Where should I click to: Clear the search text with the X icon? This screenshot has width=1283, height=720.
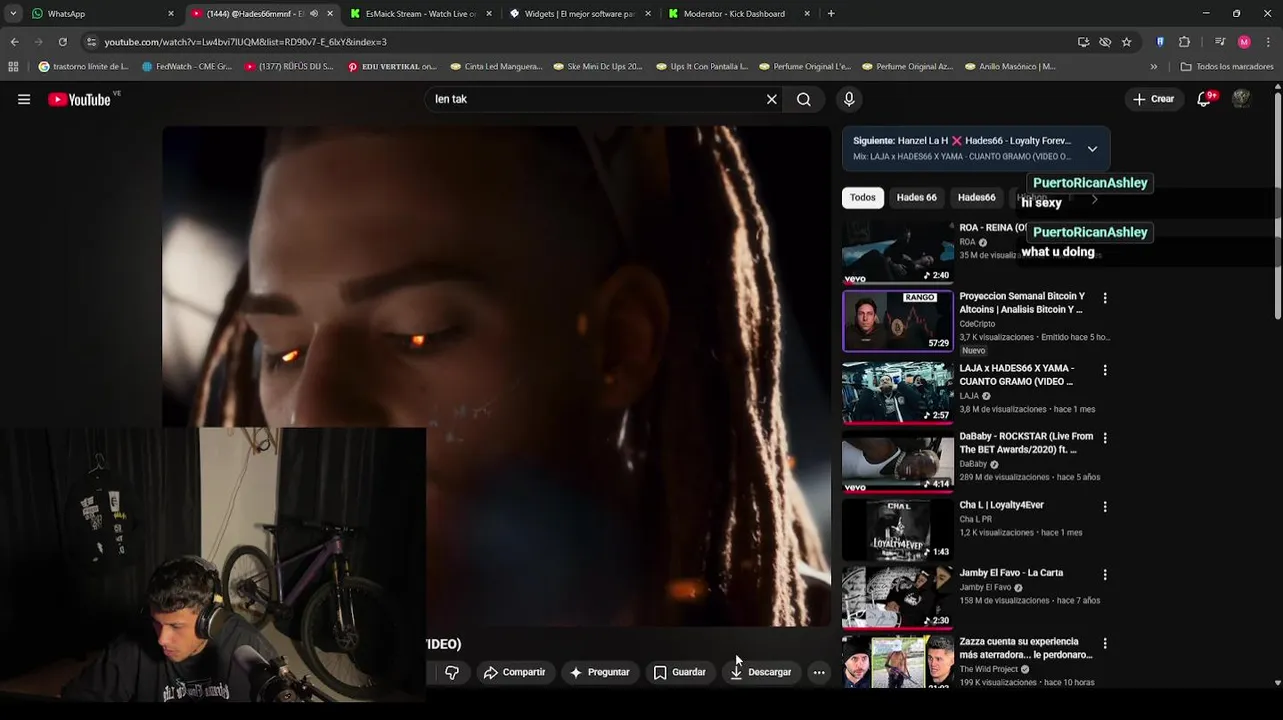coord(771,99)
